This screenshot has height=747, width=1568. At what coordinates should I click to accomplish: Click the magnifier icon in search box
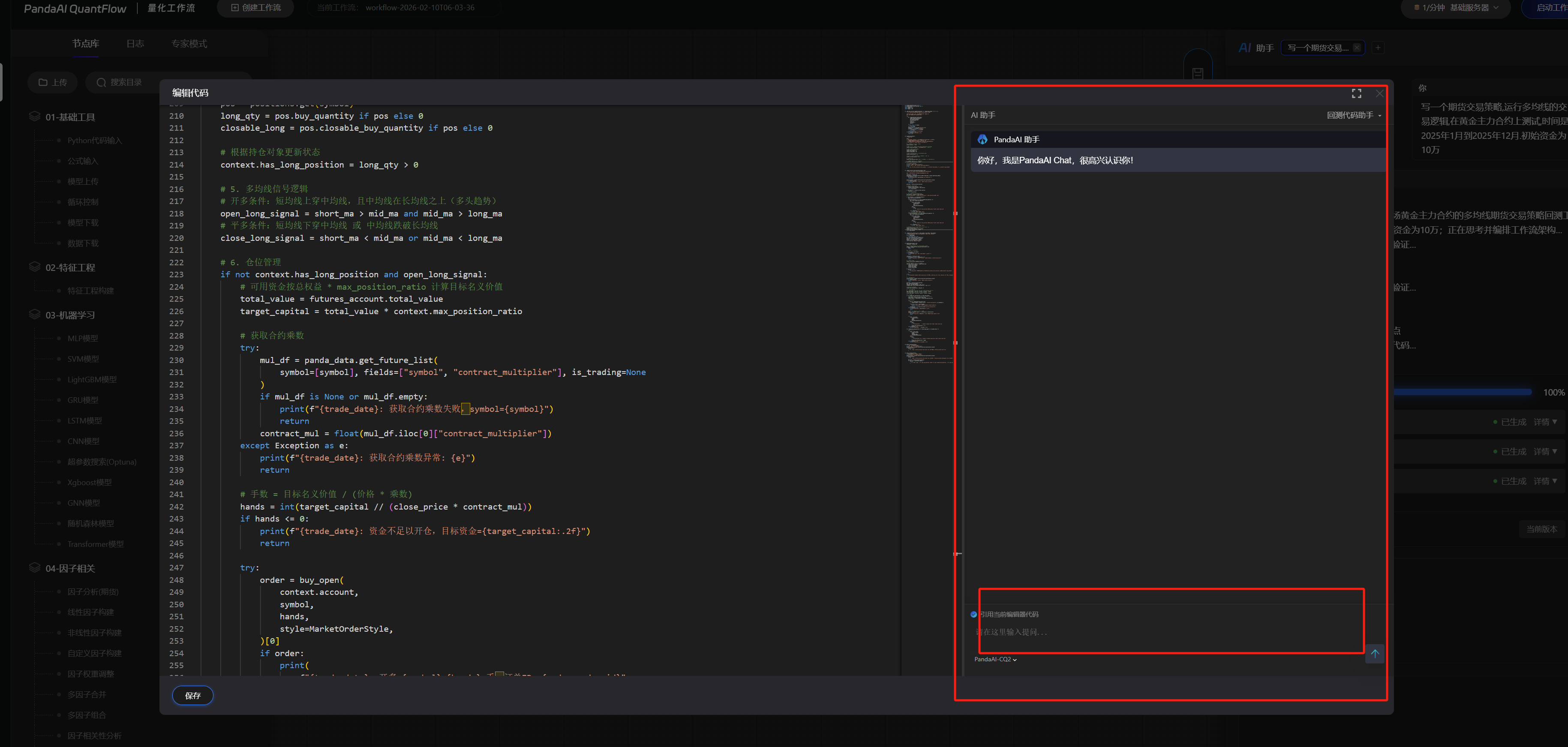[101, 82]
